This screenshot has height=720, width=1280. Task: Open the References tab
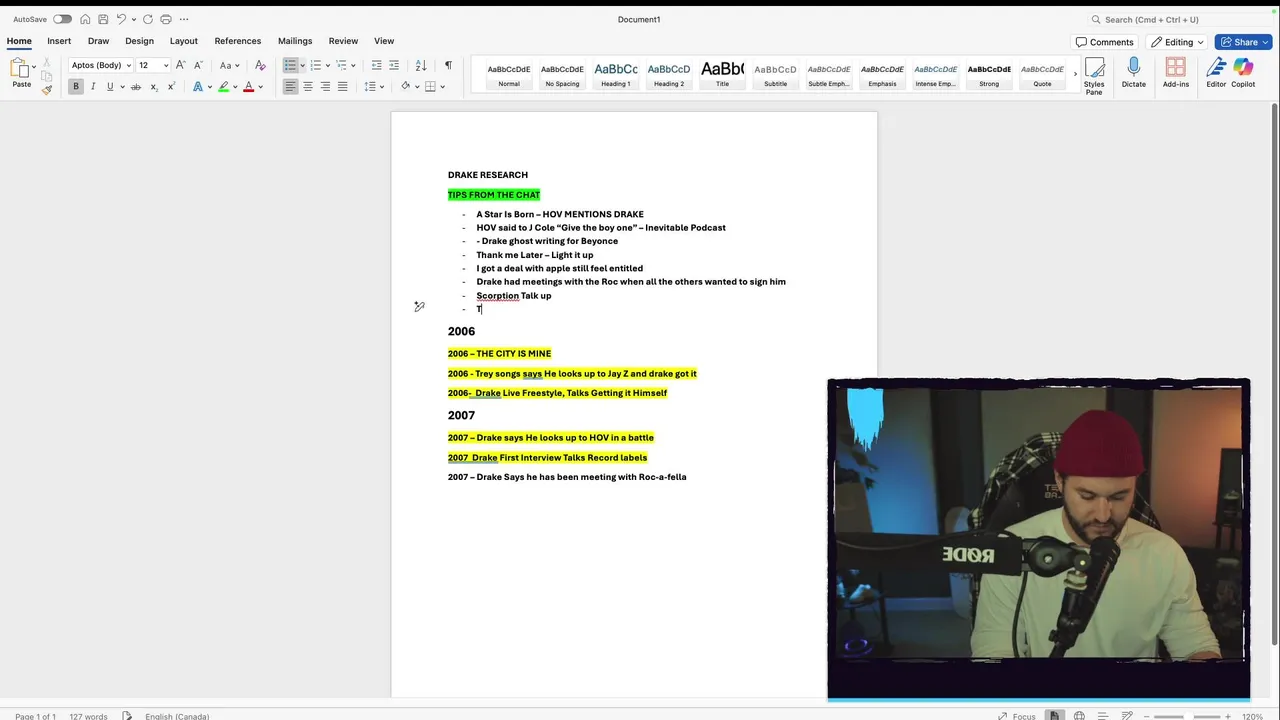pyautogui.click(x=238, y=41)
